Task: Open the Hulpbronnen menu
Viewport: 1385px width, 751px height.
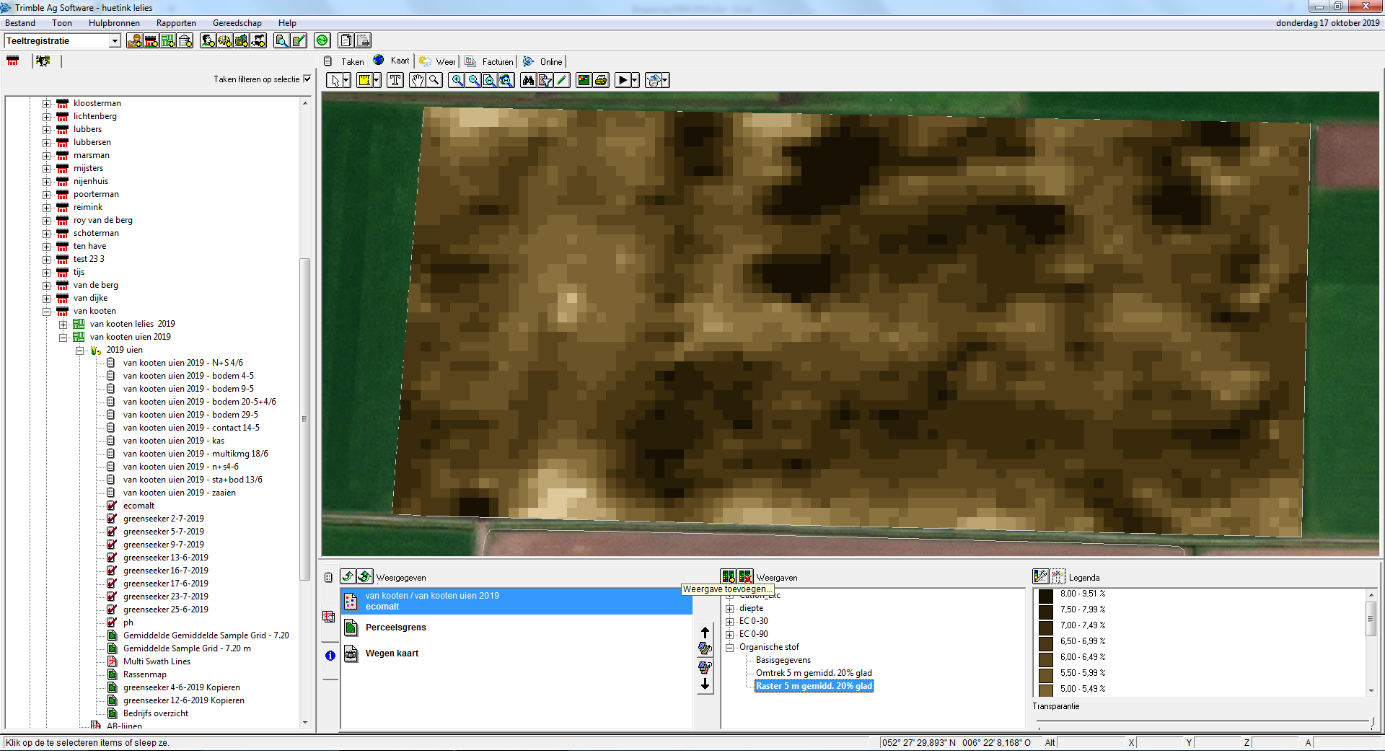Action: [112, 22]
